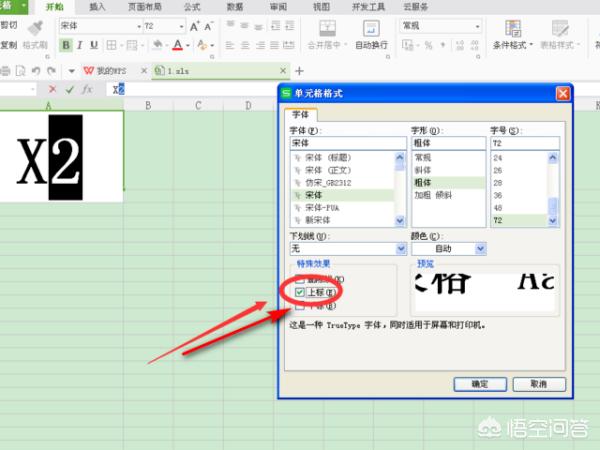
Task: Toggle the Bold formatting button
Action: click(66, 45)
